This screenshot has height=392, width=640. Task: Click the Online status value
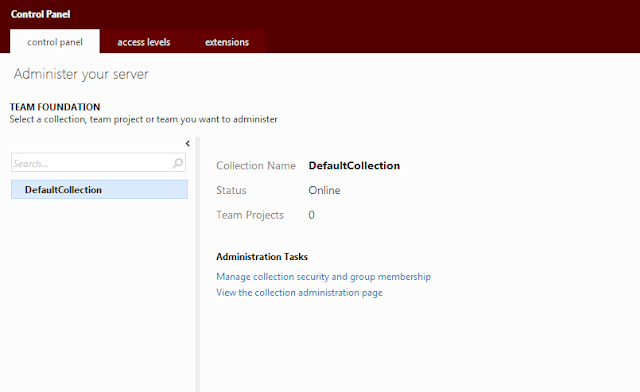(324, 190)
